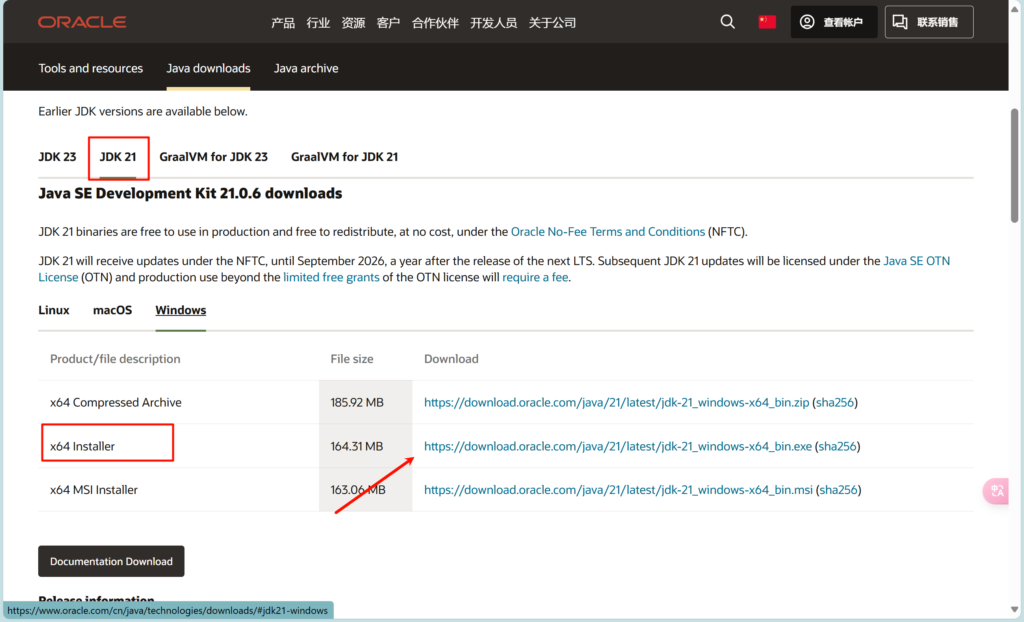Select the Java downloads tab

click(208, 68)
